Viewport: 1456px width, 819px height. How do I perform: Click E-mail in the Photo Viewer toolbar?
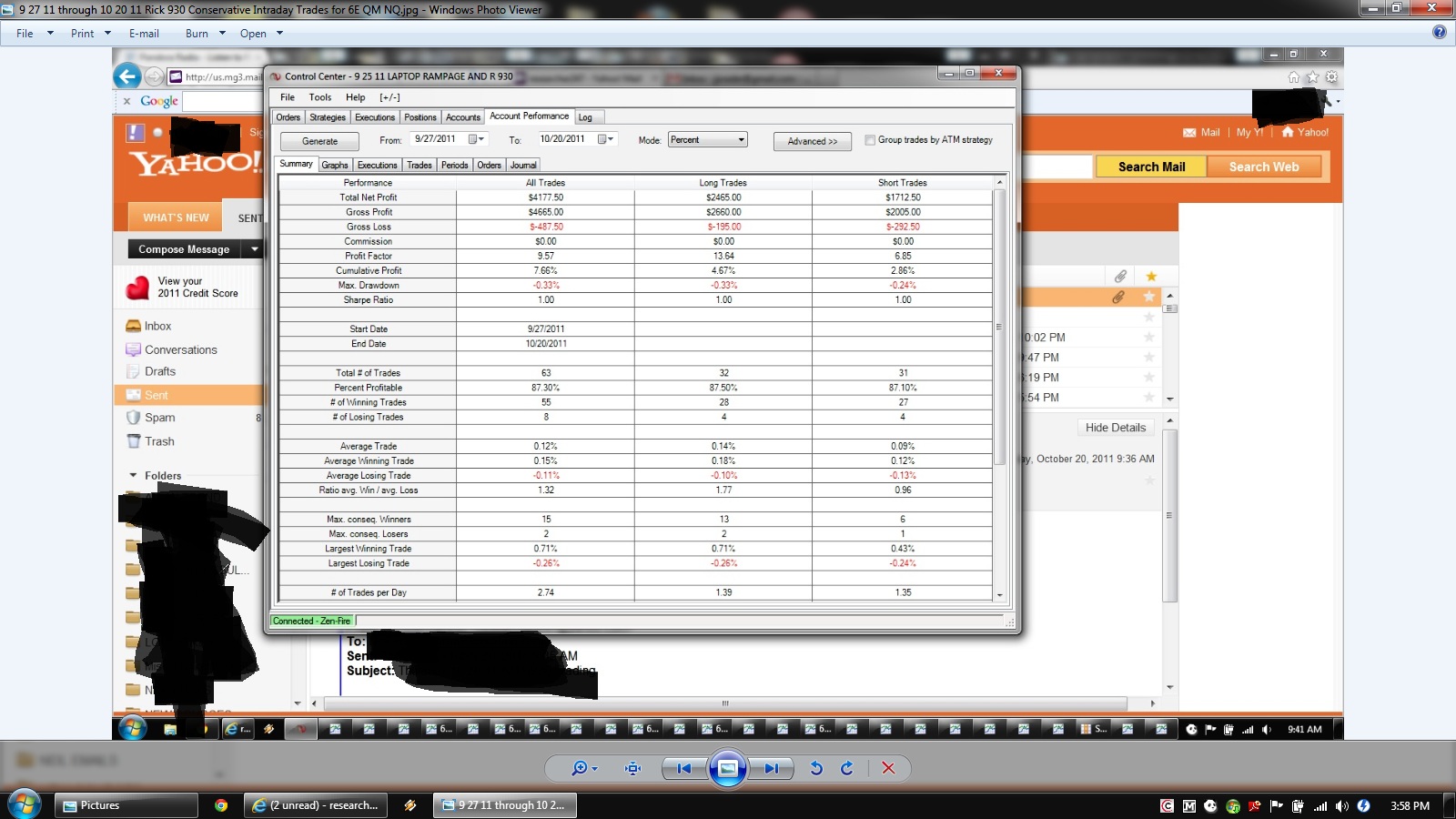coord(144,34)
